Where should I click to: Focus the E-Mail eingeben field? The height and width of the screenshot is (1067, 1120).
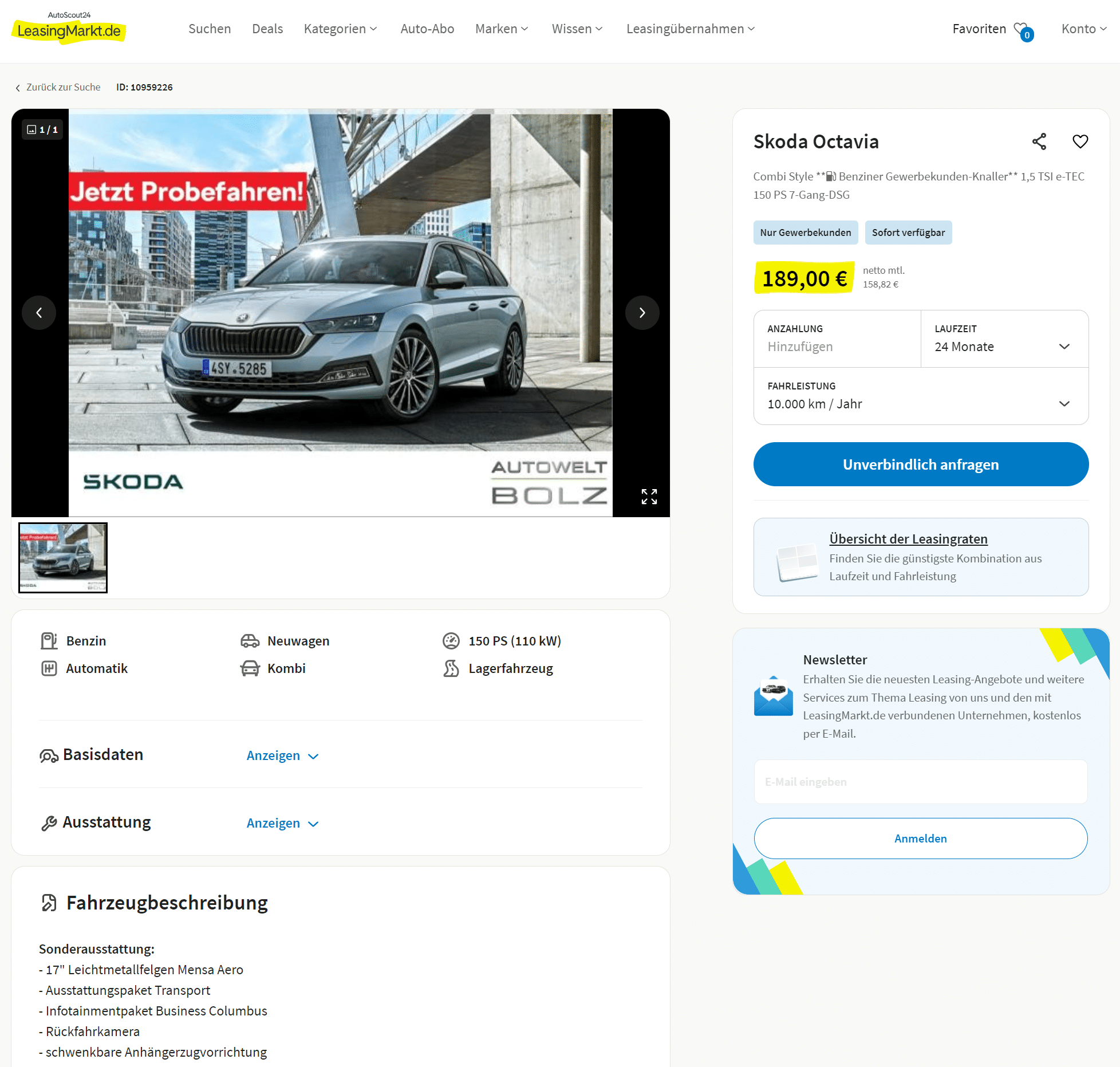click(921, 782)
